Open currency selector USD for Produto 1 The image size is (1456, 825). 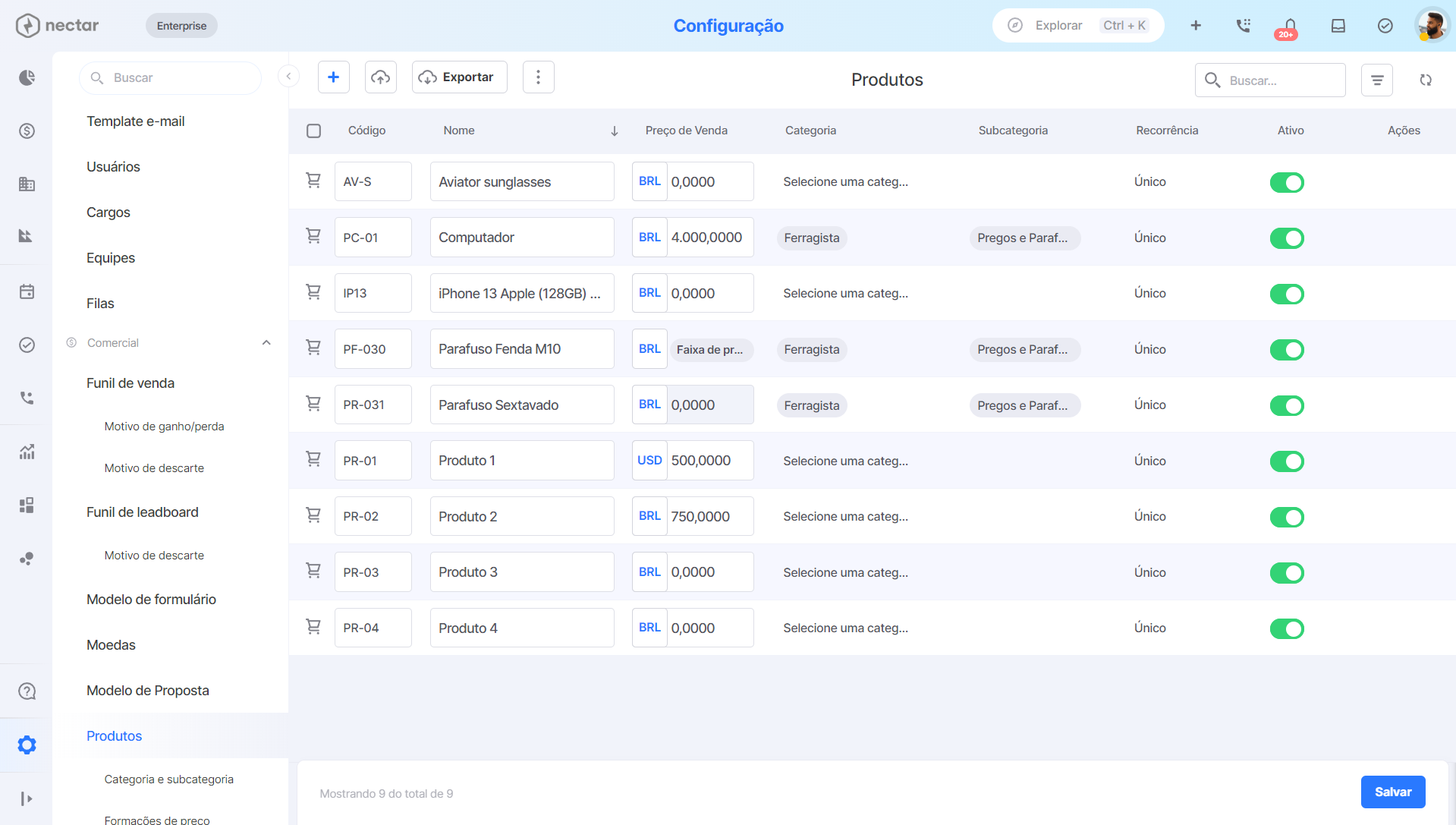(x=649, y=460)
